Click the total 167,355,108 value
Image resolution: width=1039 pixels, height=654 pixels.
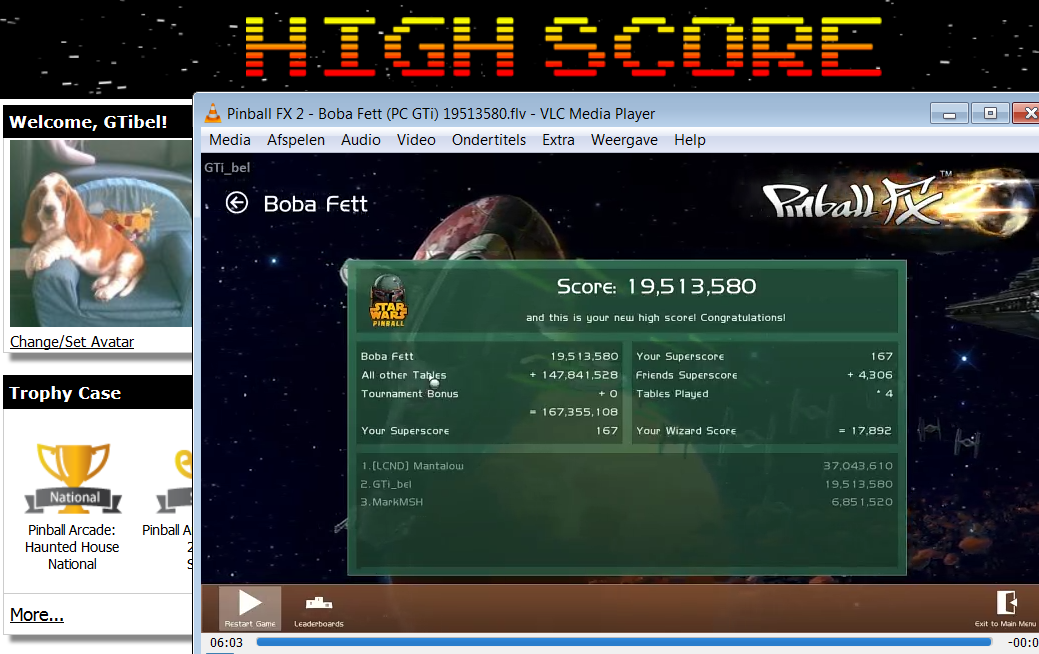click(574, 412)
